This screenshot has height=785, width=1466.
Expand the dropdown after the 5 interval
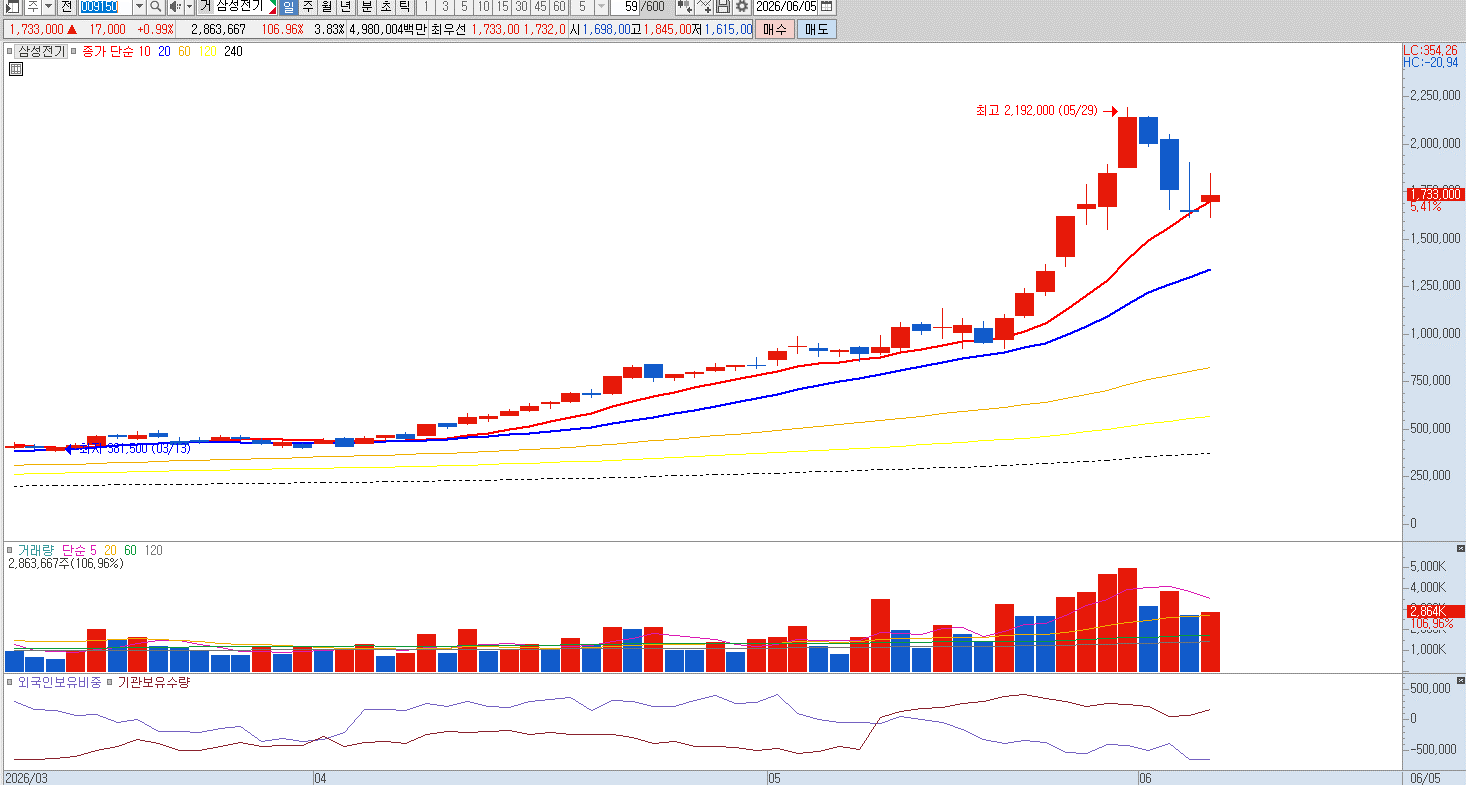[601, 7]
